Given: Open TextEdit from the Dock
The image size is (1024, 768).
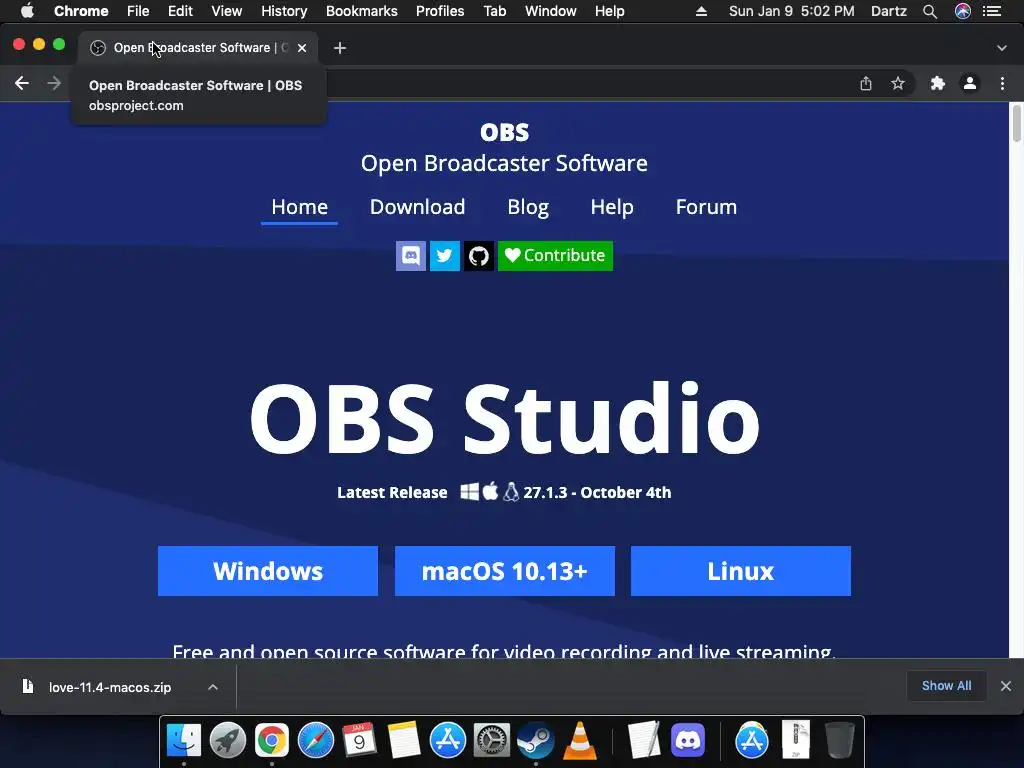Looking at the screenshot, I should [x=644, y=740].
